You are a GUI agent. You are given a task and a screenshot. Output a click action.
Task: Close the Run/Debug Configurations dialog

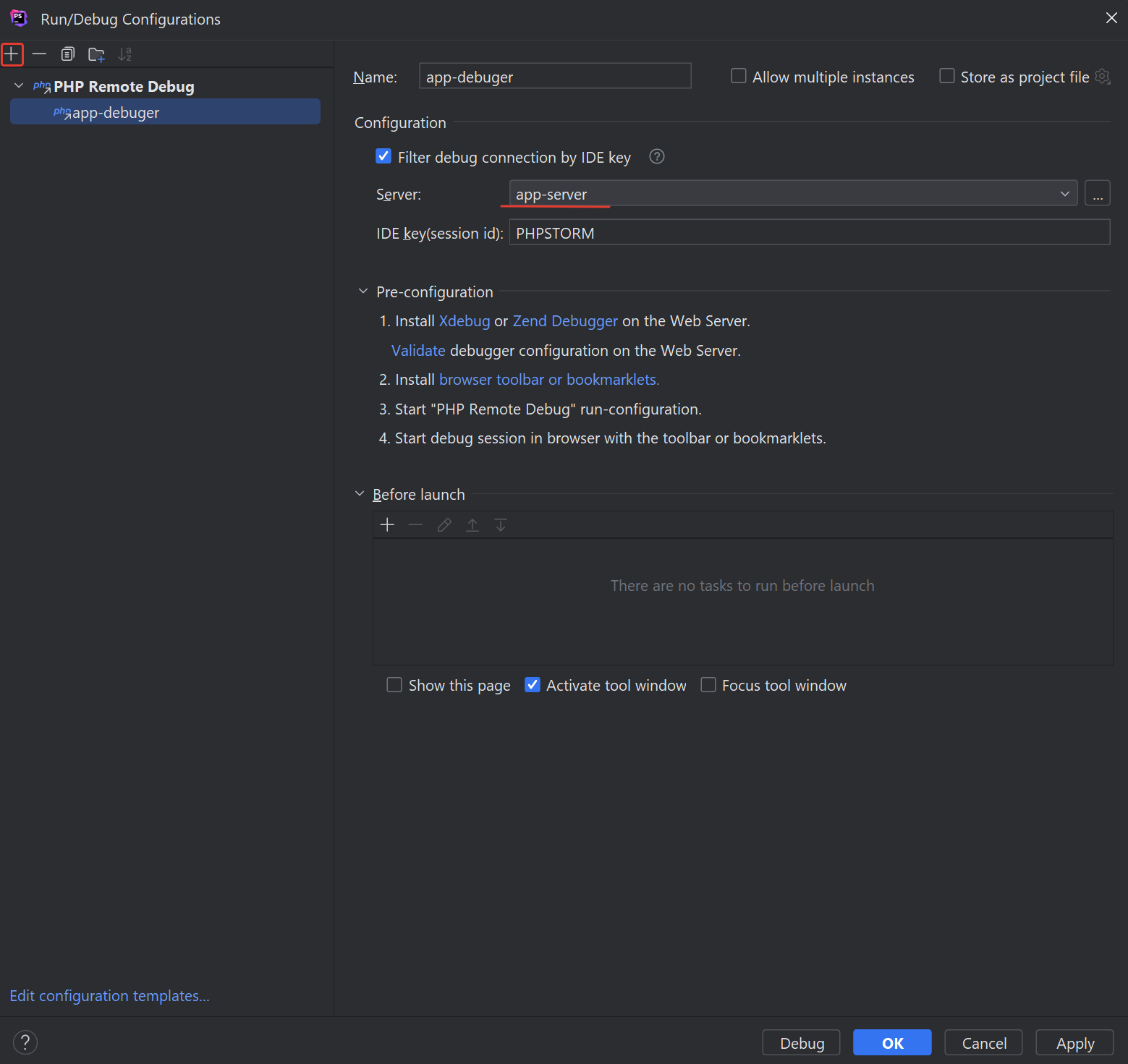click(x=1111, y=18)
